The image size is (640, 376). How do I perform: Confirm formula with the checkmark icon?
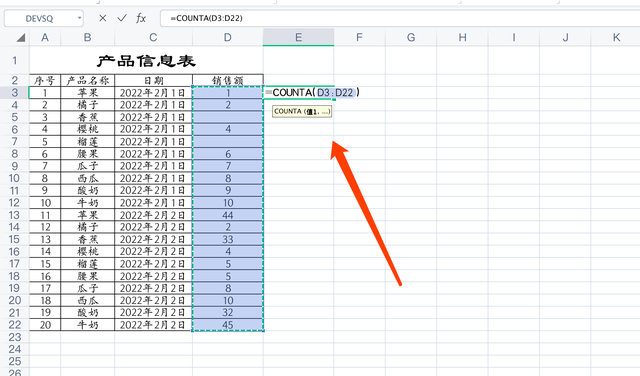(x=122, y=18)
